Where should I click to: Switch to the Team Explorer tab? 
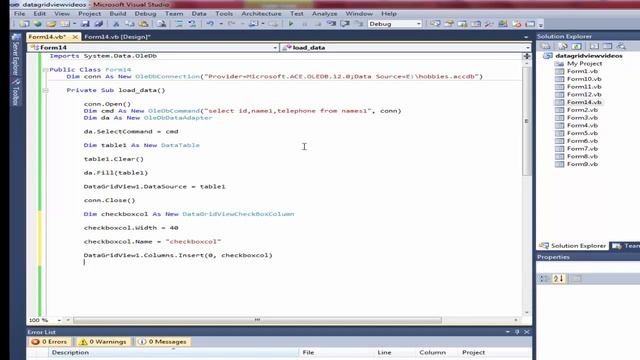(x=626, y=246)
